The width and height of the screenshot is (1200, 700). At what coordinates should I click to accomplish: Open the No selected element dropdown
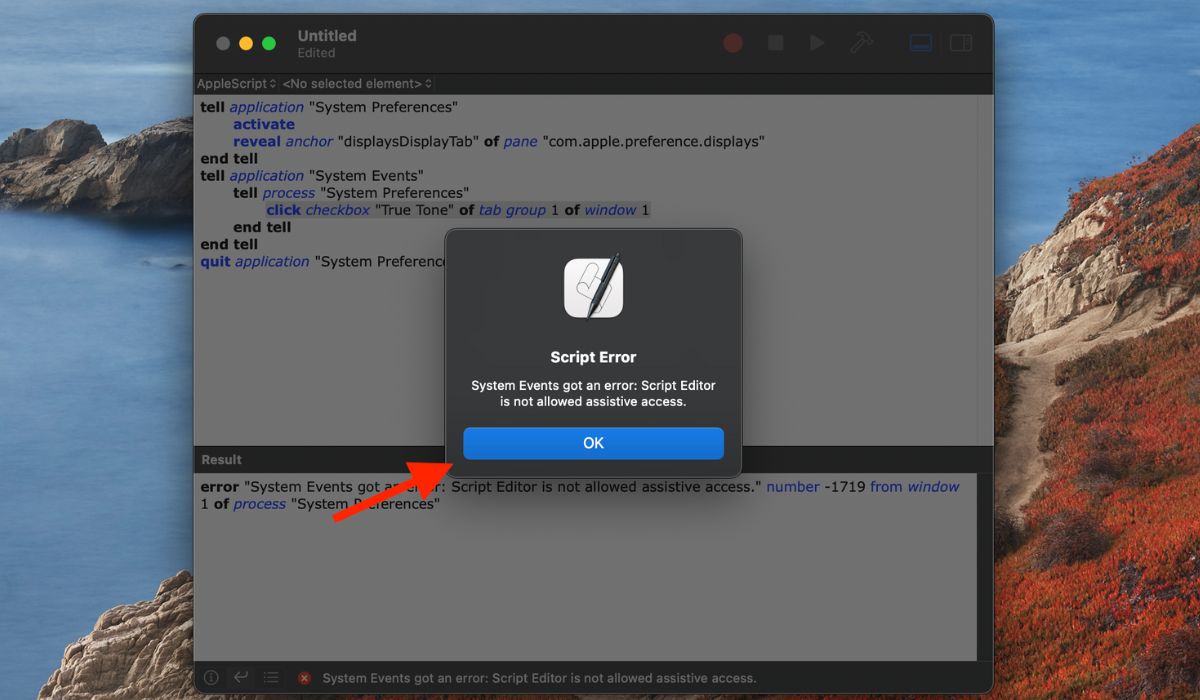[355, 84]
